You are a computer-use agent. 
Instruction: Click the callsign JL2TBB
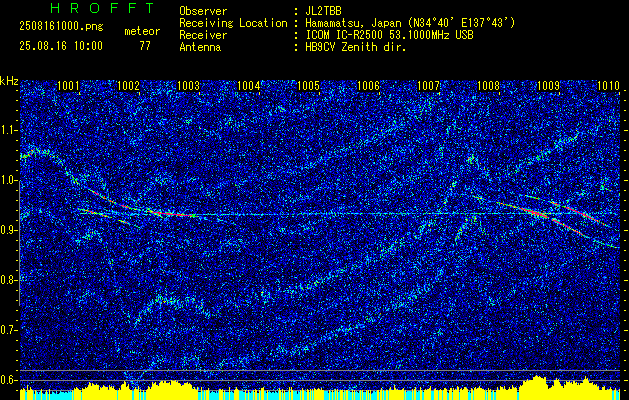(x=323, y=11)
